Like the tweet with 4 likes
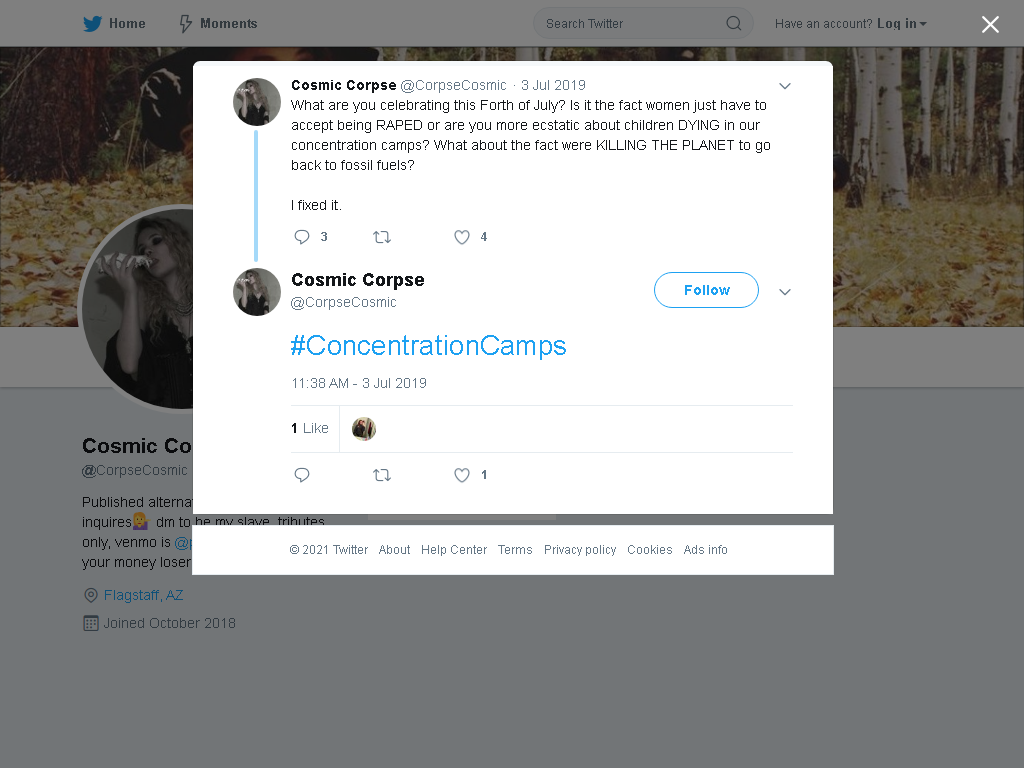Screen dimensions: 1024x768 pos(462,237)
